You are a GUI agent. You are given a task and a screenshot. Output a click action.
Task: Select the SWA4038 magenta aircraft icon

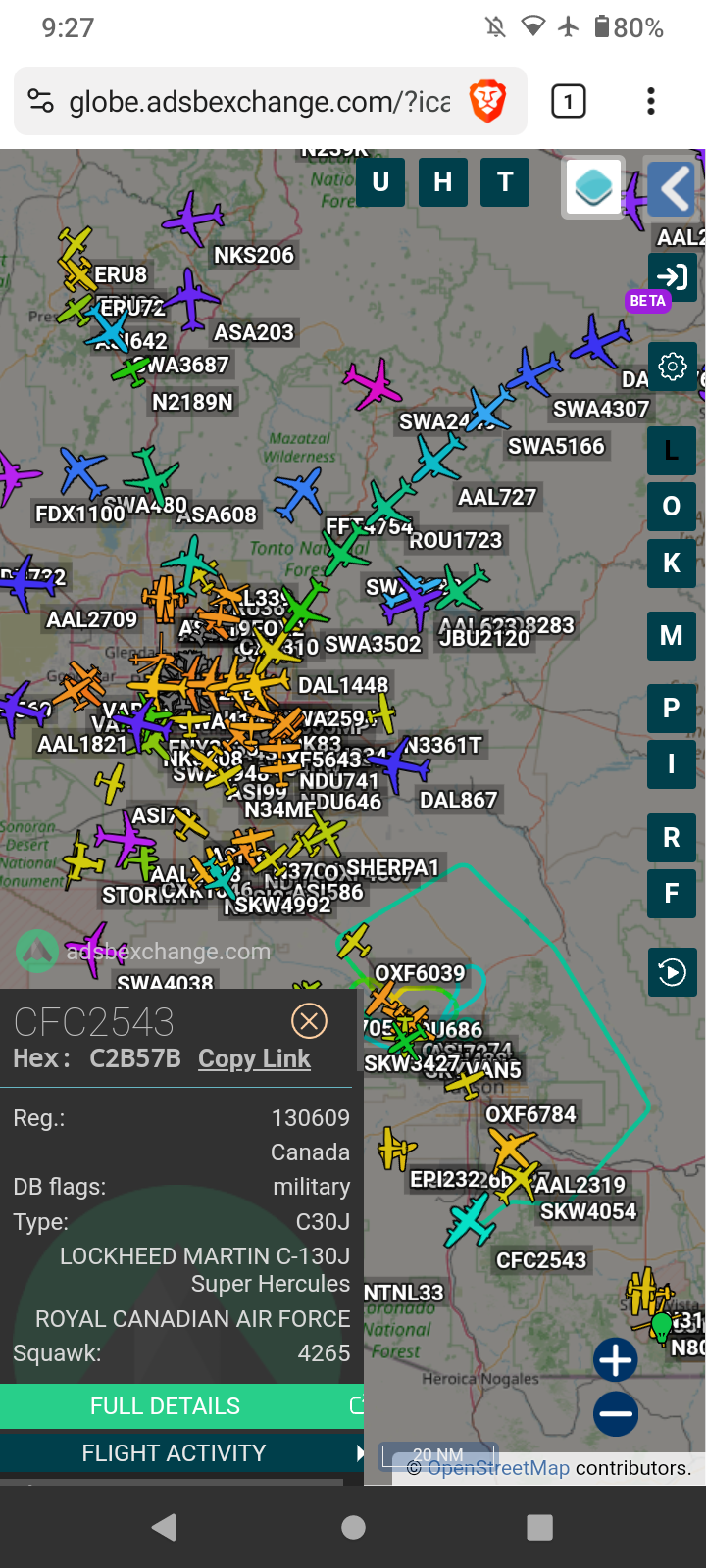(x=94, y=948)
